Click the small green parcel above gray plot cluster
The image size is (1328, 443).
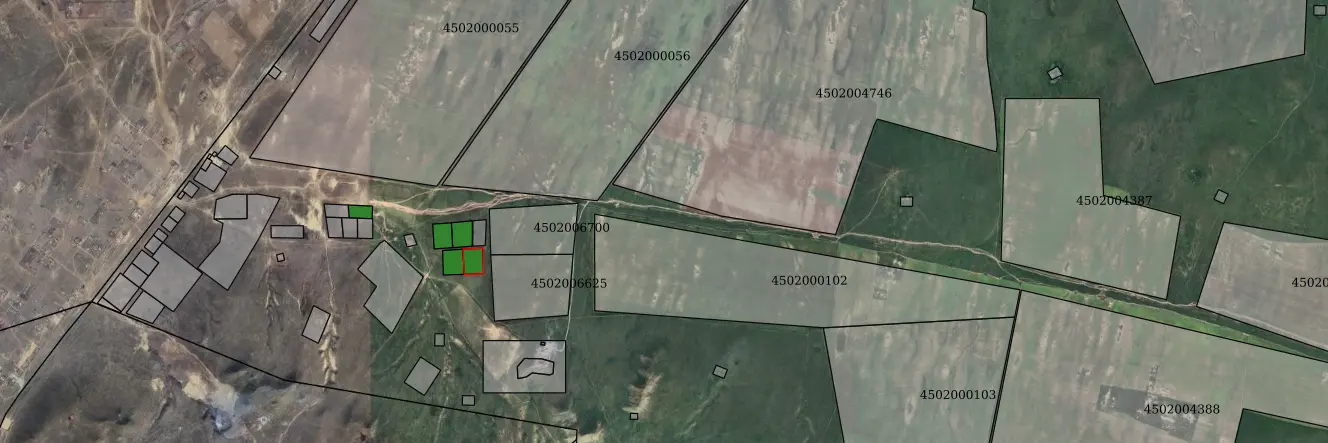point(360,211)
